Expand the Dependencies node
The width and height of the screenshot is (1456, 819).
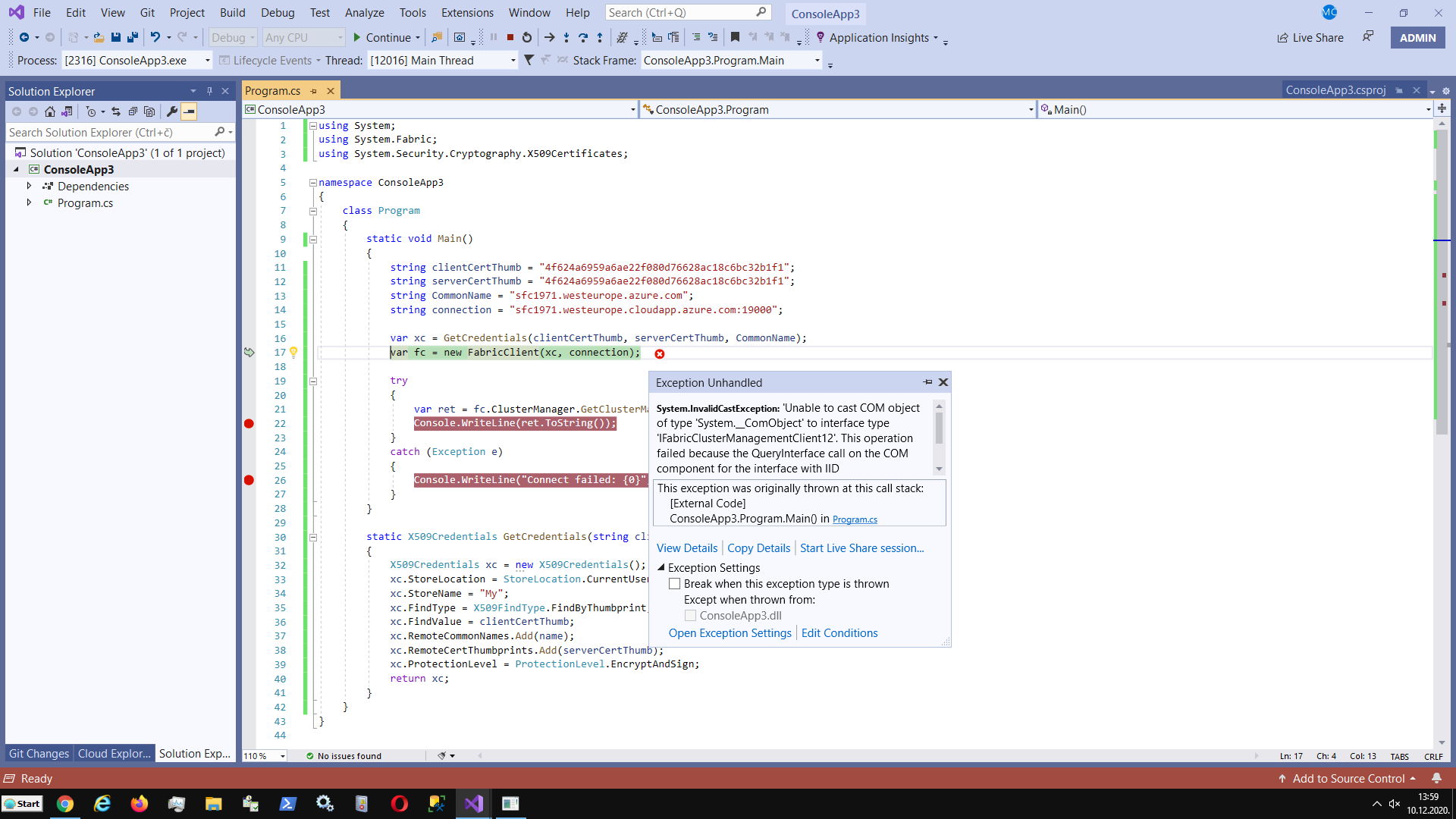tap(30, 186)
